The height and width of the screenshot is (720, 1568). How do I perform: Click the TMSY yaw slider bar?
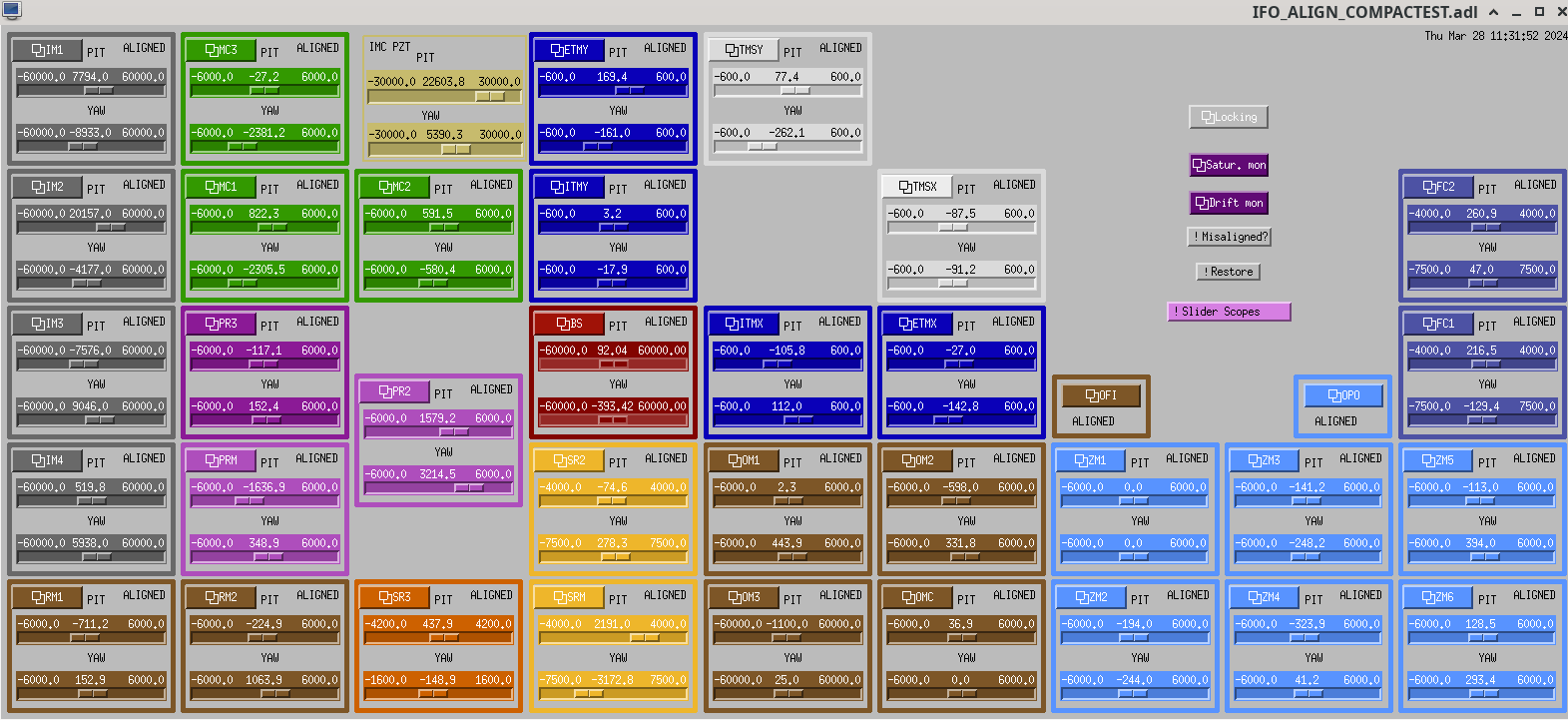coord(787,147)
